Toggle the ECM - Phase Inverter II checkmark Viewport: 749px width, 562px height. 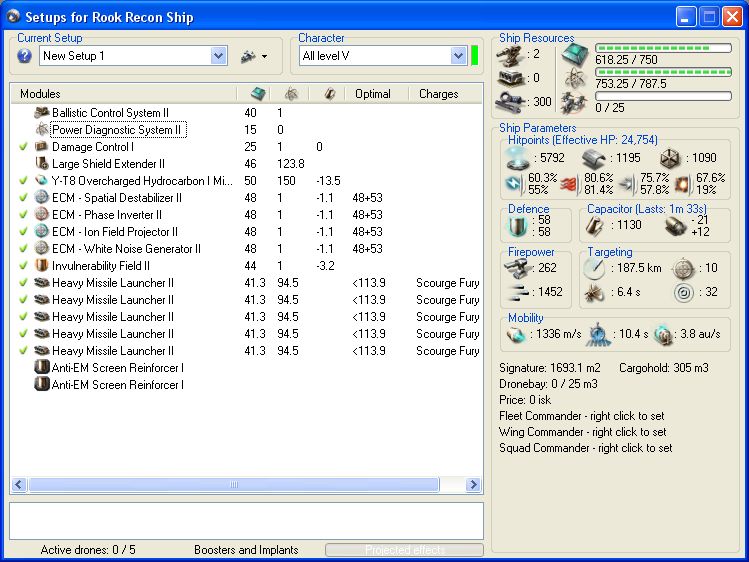(x=23, y=214)
